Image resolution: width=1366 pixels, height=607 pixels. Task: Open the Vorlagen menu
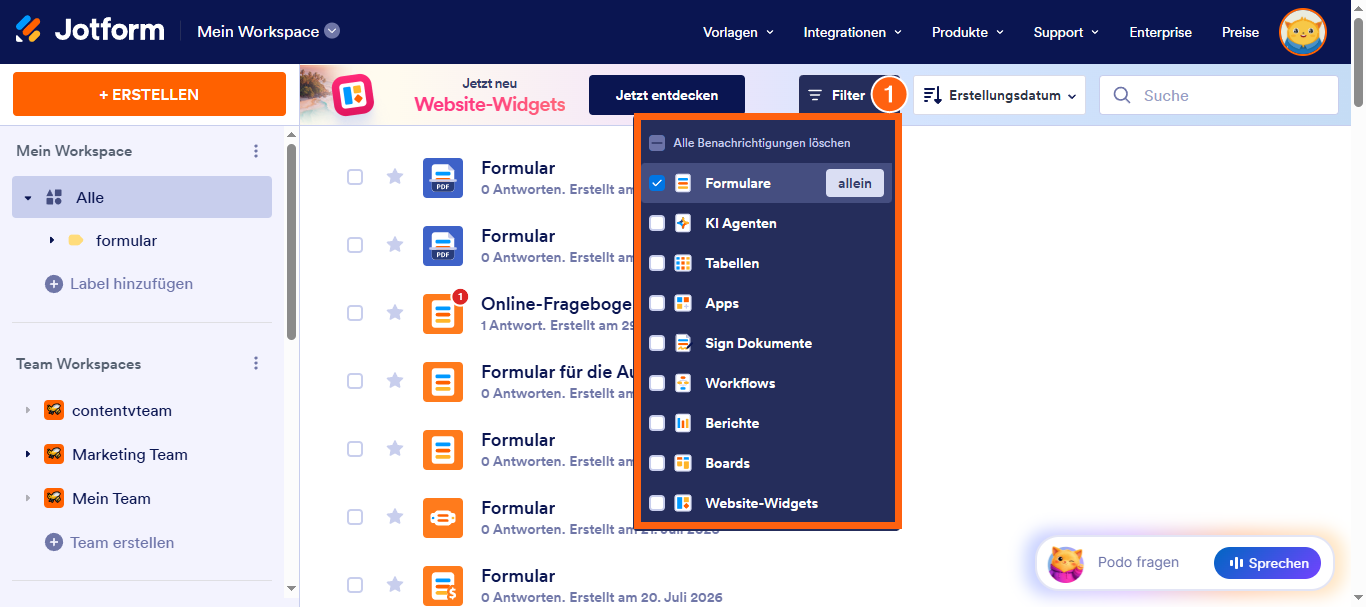coord(739,32)
